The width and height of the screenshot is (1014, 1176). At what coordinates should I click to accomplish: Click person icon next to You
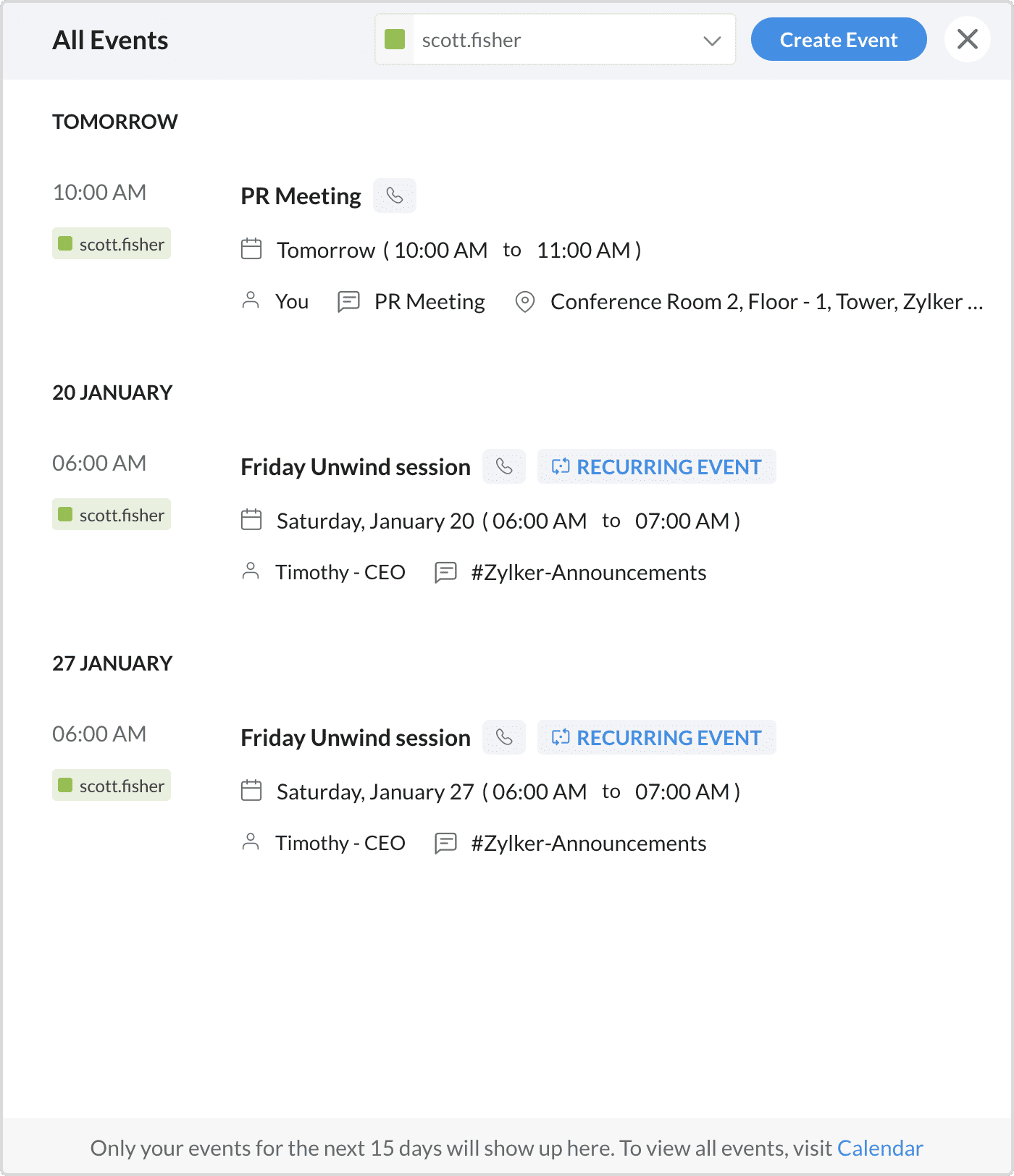[x=251, y=301]
